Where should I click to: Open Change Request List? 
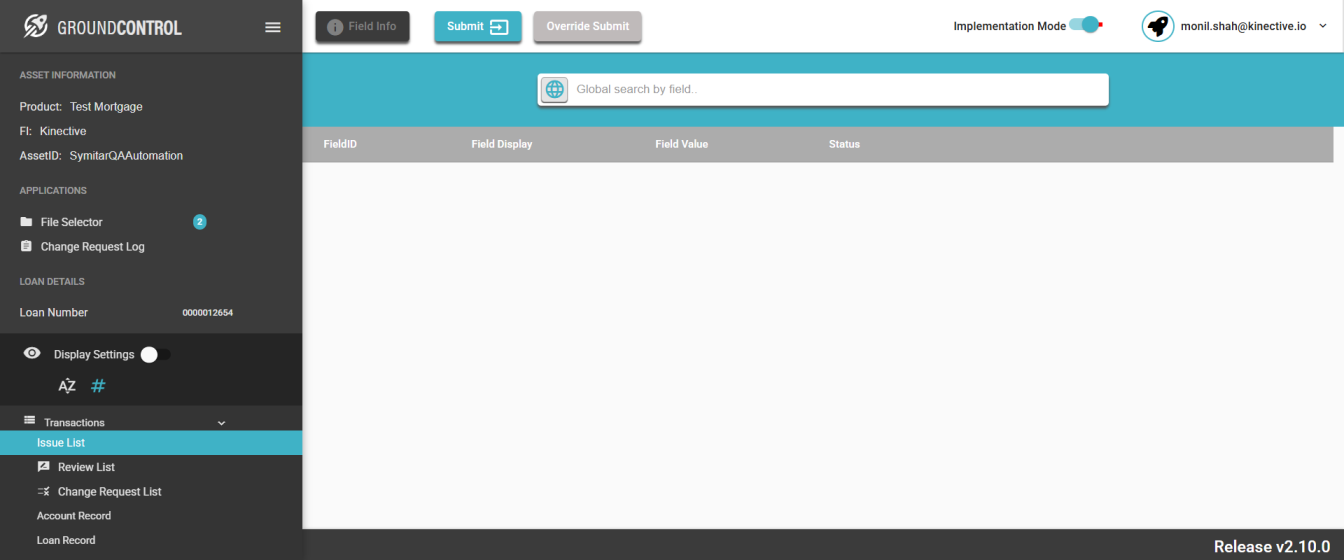click(109, 492)
